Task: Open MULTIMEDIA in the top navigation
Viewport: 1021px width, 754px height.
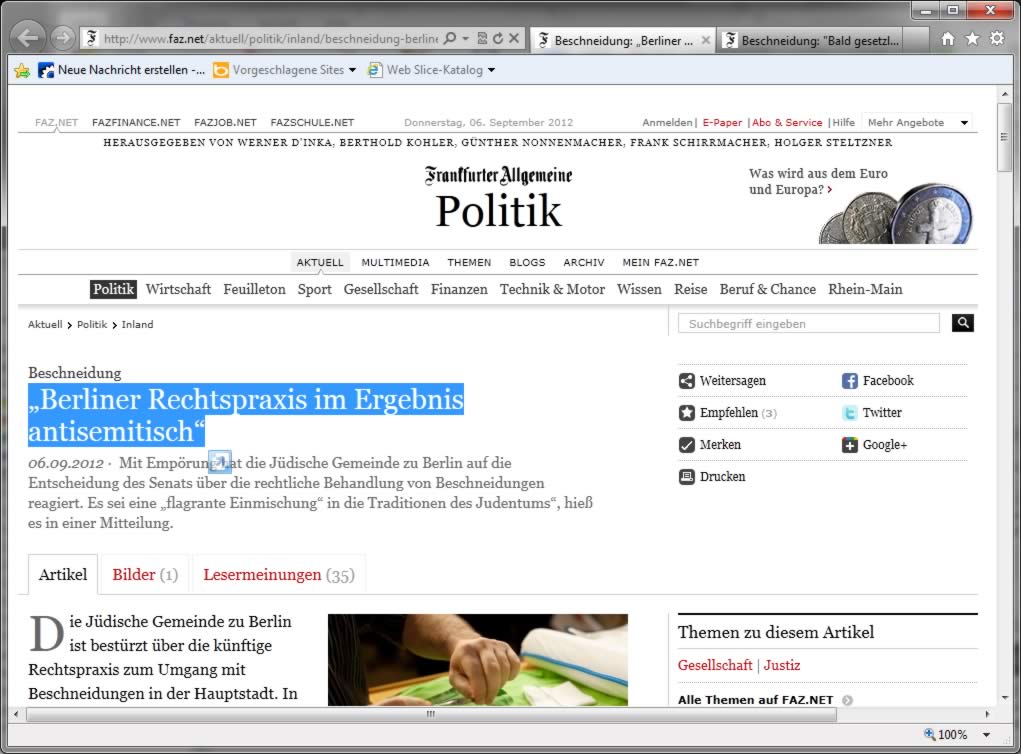Action: pyautogui.click(x=395, y=262)
